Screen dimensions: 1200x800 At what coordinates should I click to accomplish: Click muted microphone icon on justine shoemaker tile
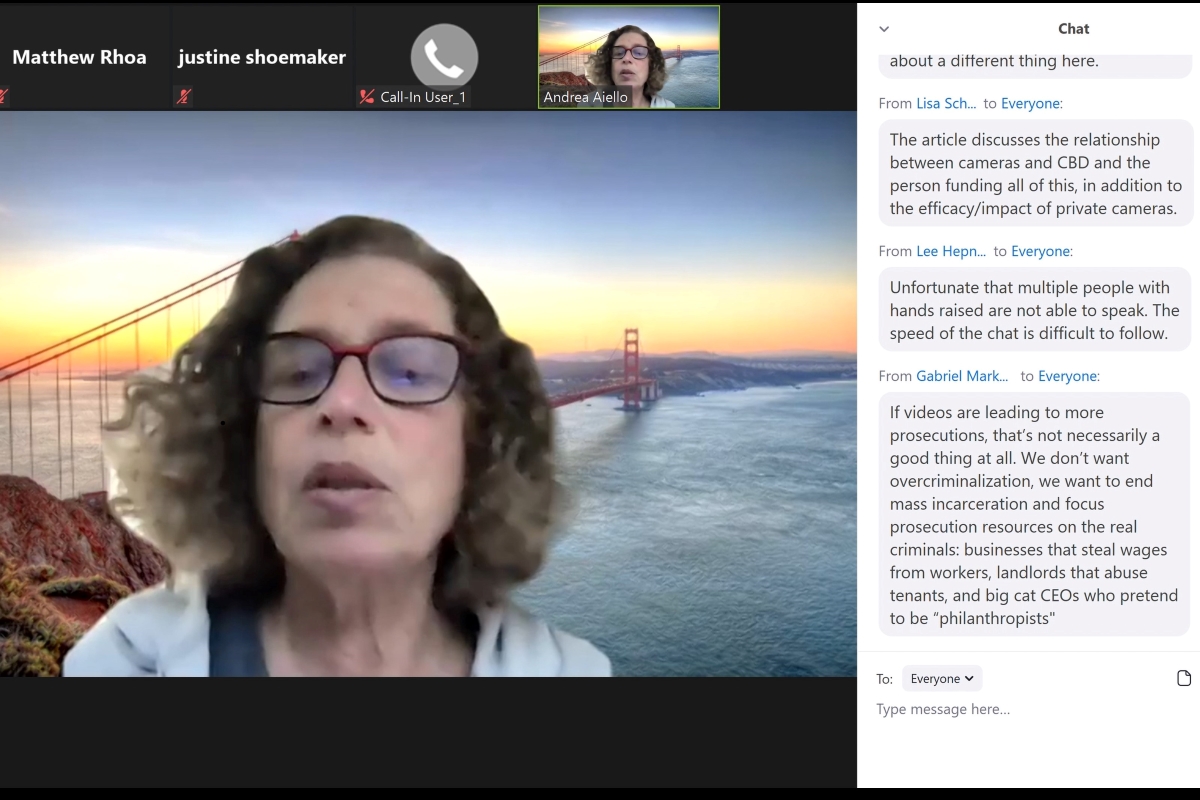coord(184,97)
